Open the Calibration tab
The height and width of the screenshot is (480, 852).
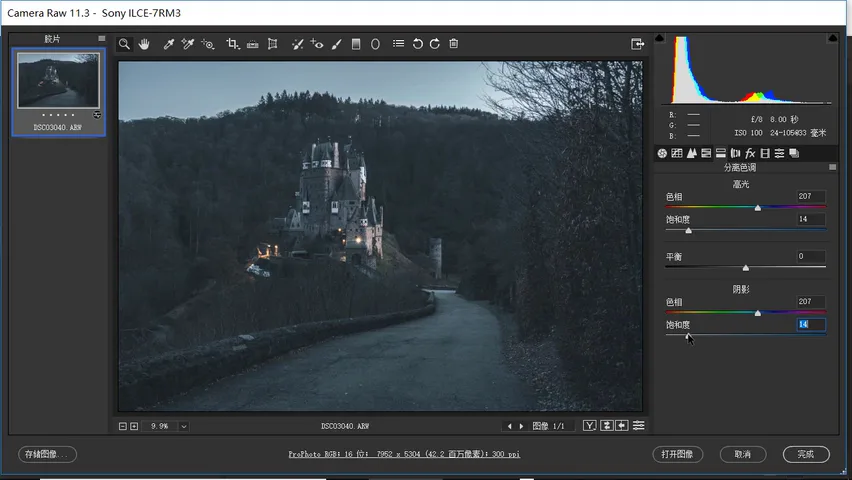765,153
